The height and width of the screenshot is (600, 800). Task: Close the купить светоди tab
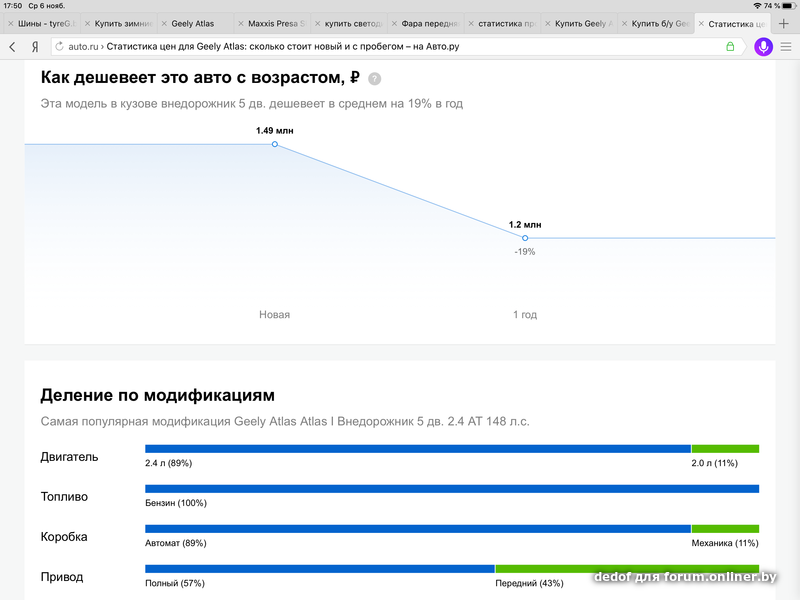pyautogui.click(x=317, y=23)
